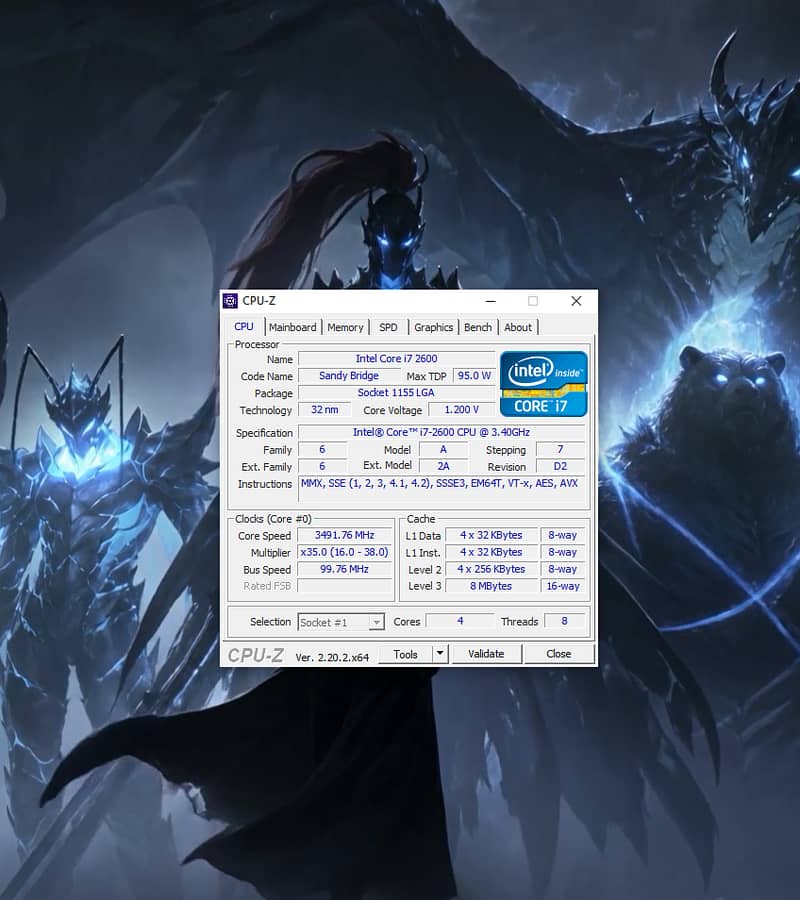Image resolution: width=800 pixels, height=900 pixels.
Task: Click the L1 Inst. value '4 x 32 KBytes'
Action: coord(491,552)
